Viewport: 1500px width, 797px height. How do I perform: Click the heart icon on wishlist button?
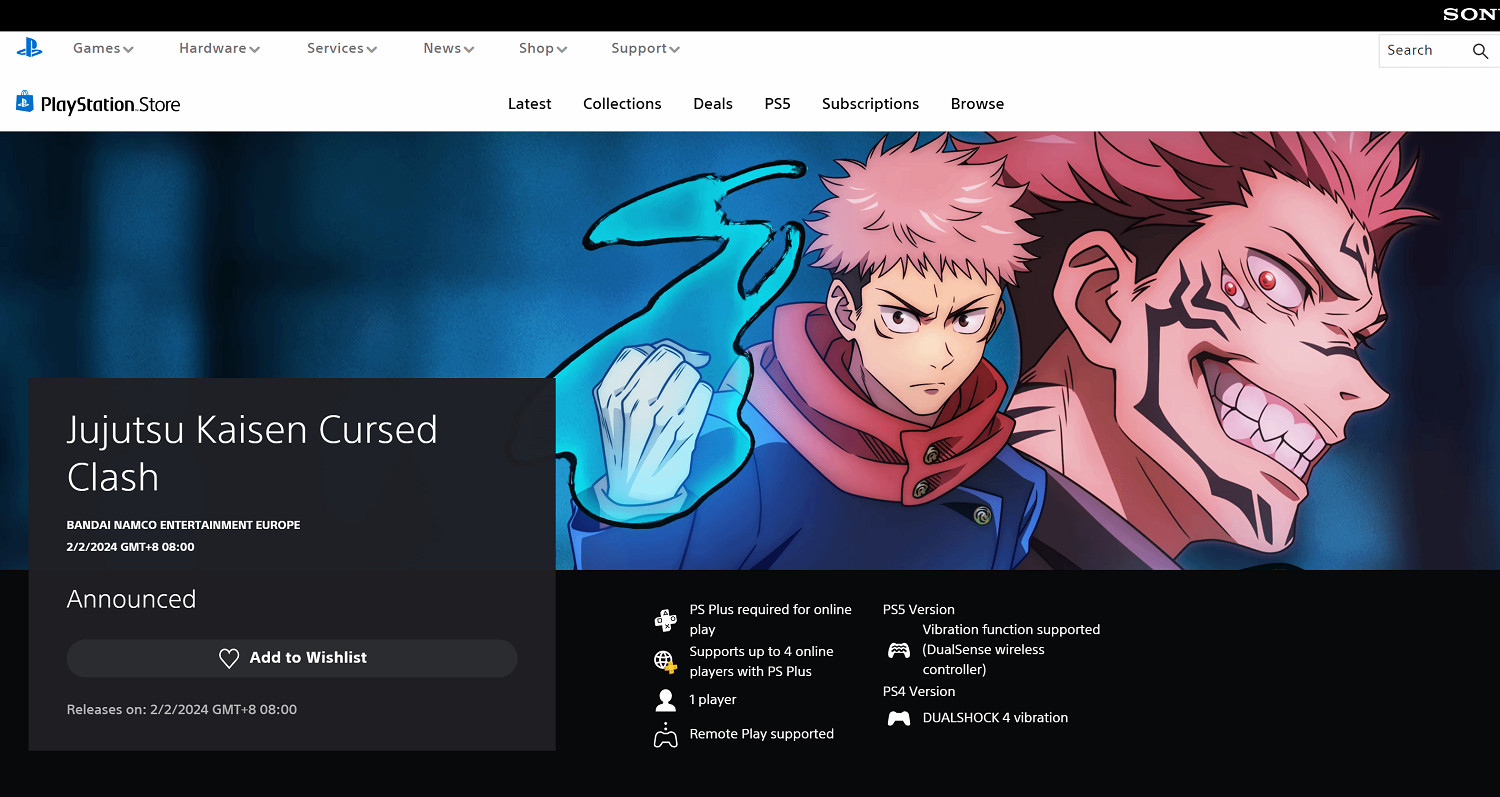[x=229, y=658]
